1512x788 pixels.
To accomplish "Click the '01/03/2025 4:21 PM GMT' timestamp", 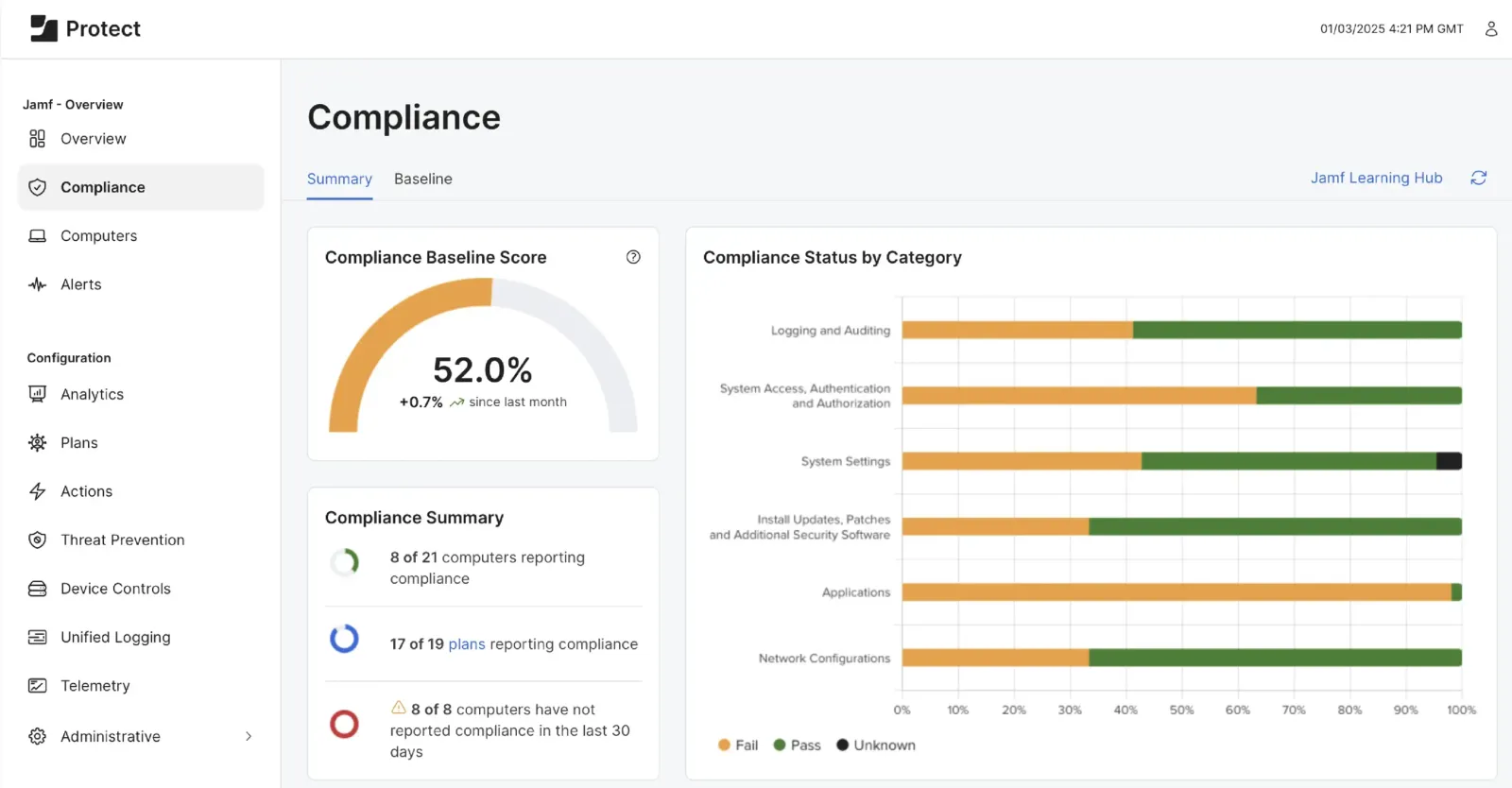I will pyautogui.click(x=1392, y=28).
